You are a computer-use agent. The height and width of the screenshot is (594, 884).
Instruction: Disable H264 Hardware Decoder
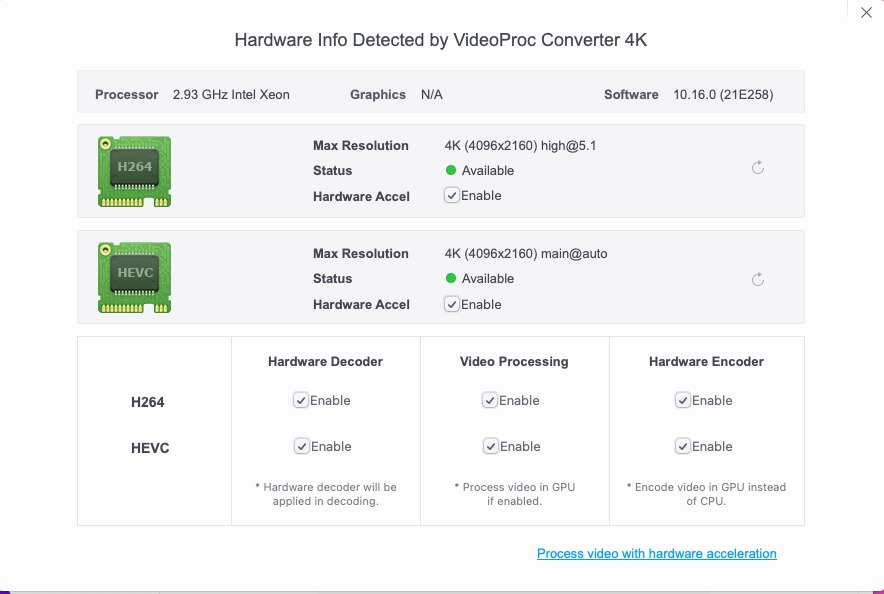[301, 401]
